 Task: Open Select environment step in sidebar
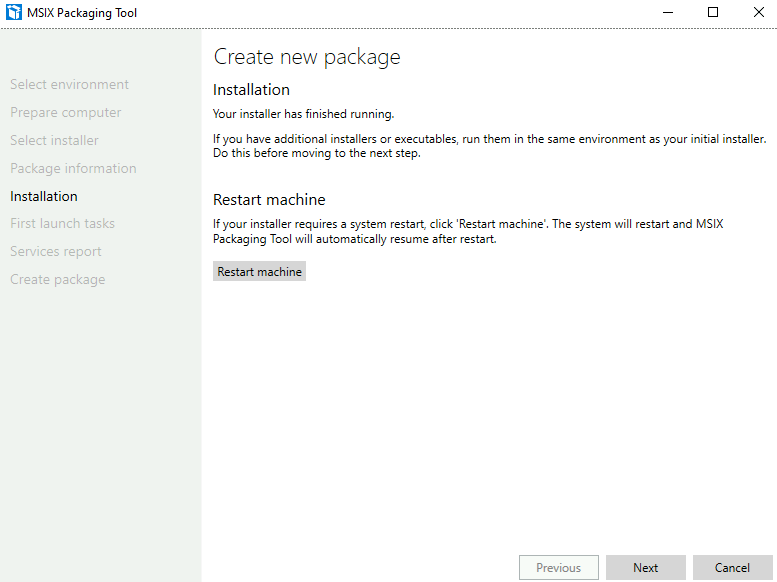[69, 84]
